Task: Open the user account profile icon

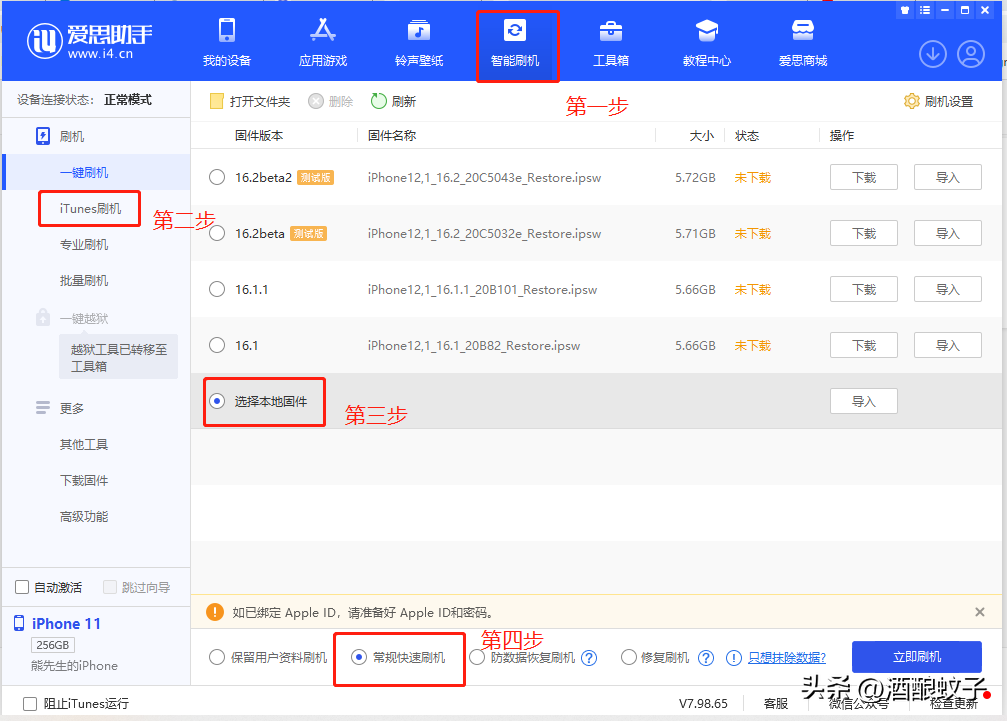Action: tap(971, 54)
